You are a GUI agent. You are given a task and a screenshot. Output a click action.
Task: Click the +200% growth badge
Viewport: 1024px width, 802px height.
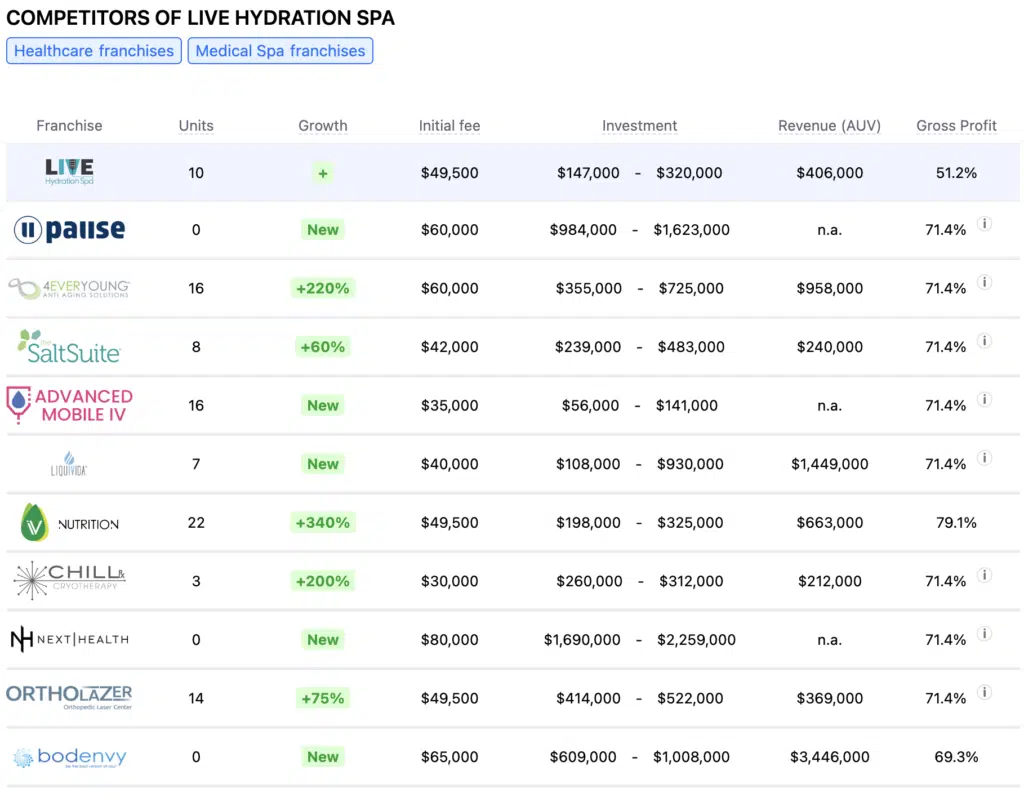click(x=323, y=581)
